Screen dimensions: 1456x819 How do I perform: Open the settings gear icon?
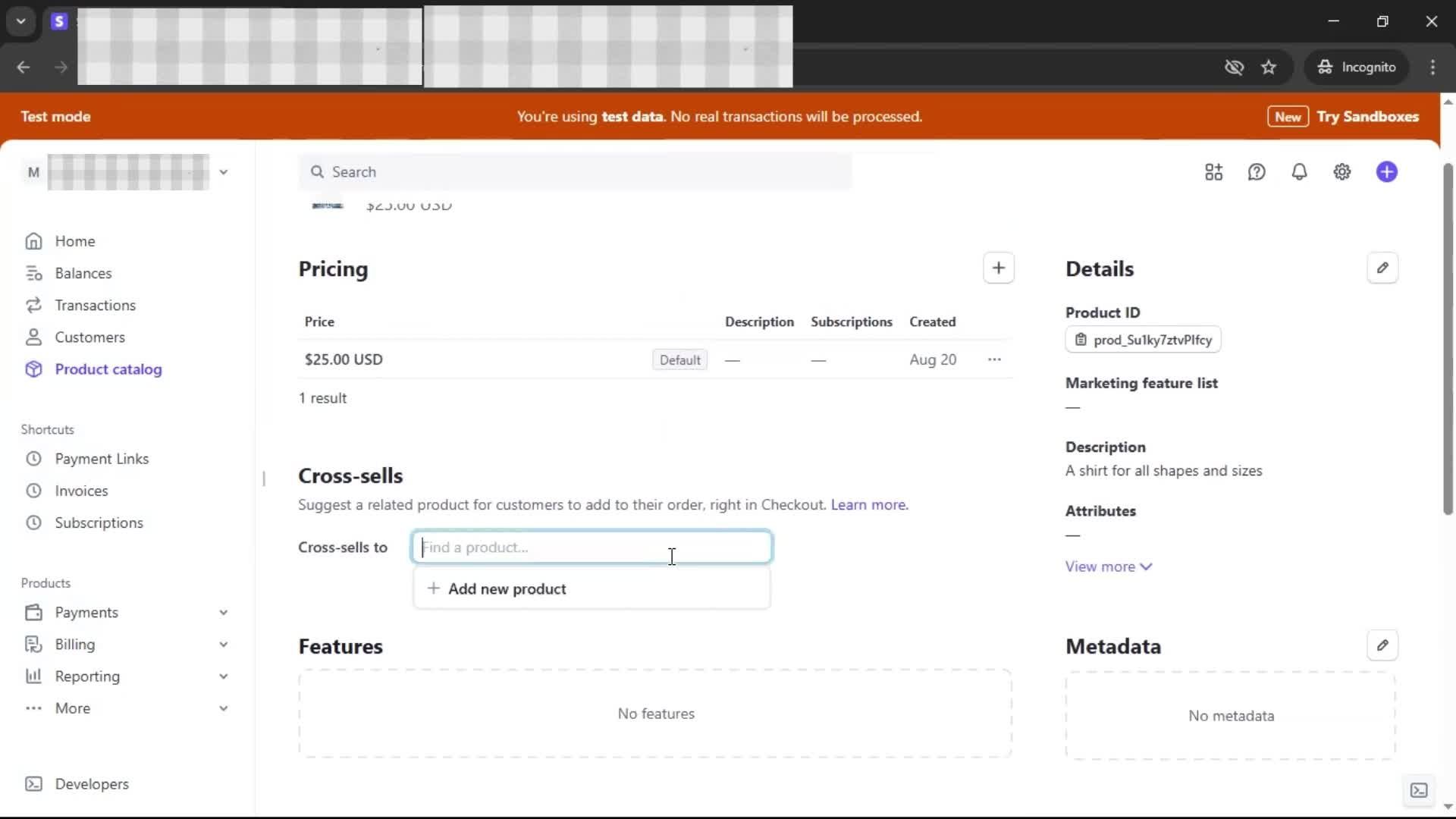pyautogui.click(x=1341, y=172)
